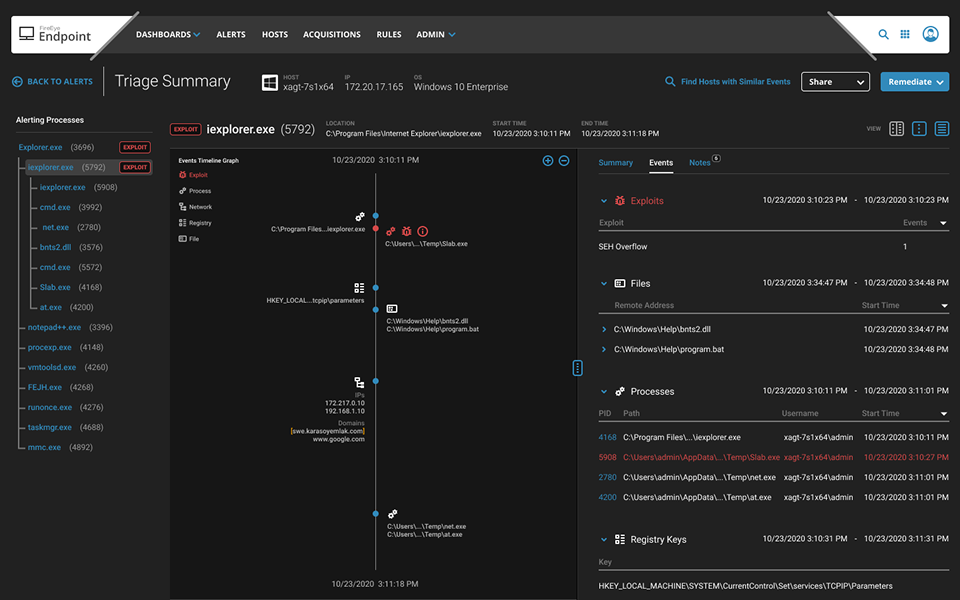Open the Share dropdown
The height and width of the screenshot is (600, 960).
835,82
